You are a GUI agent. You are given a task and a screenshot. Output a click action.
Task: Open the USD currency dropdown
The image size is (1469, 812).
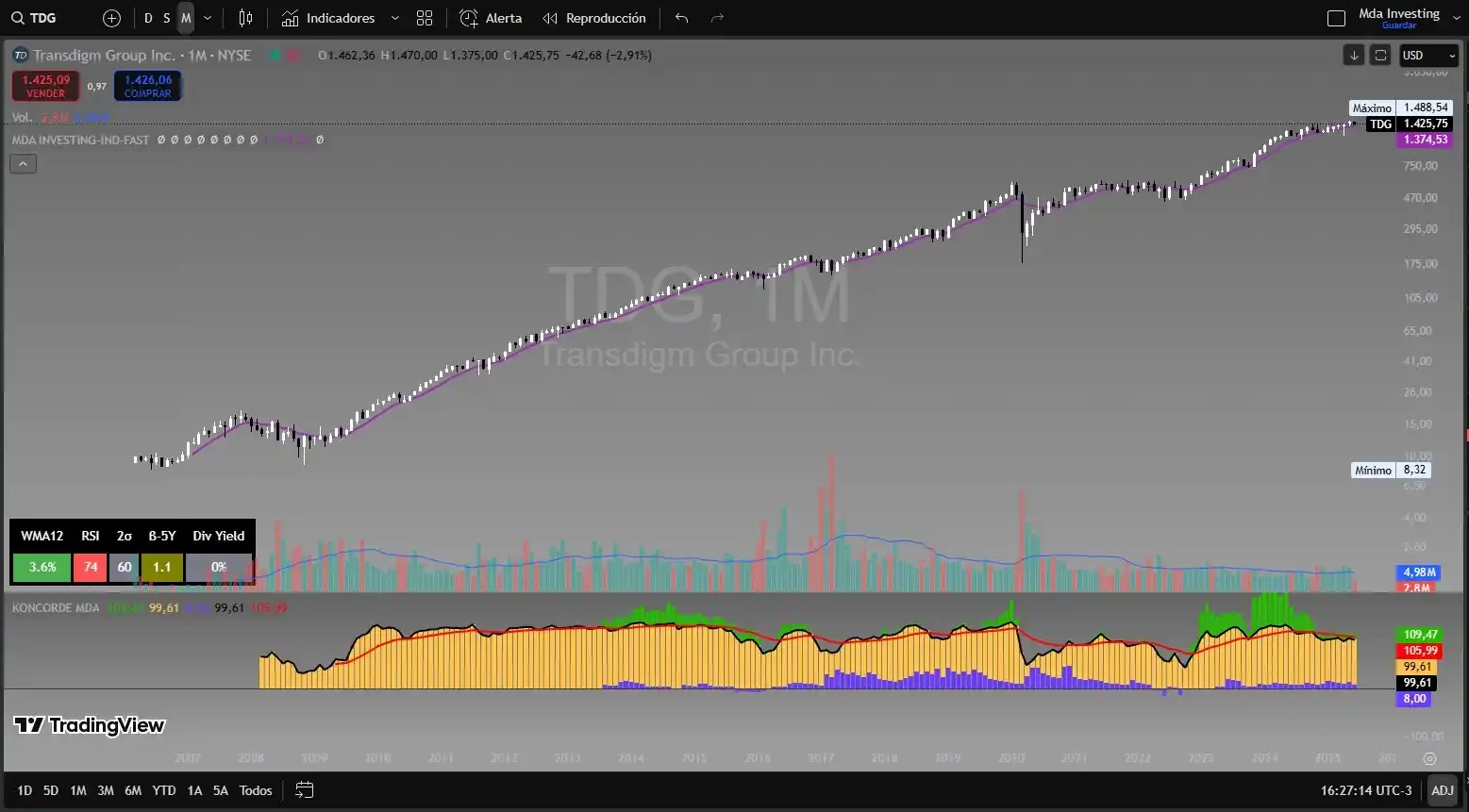tap(1429, 56)
